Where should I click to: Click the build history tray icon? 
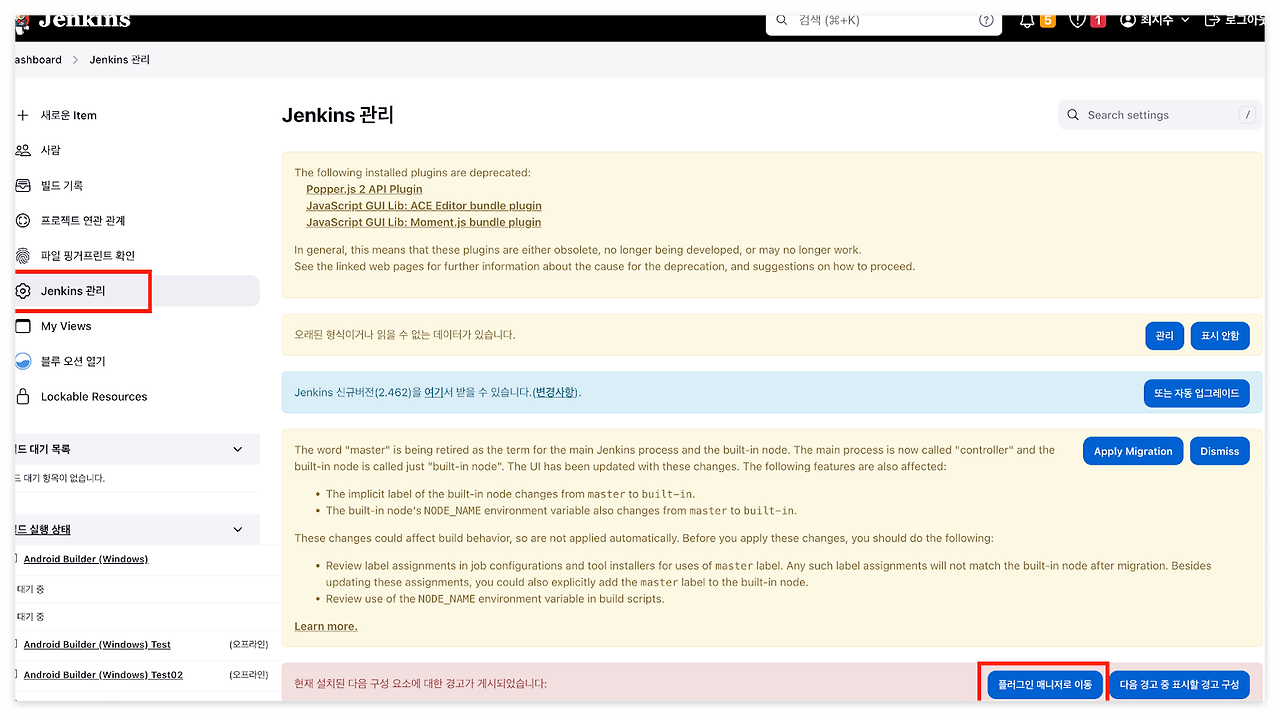[23, 185]
